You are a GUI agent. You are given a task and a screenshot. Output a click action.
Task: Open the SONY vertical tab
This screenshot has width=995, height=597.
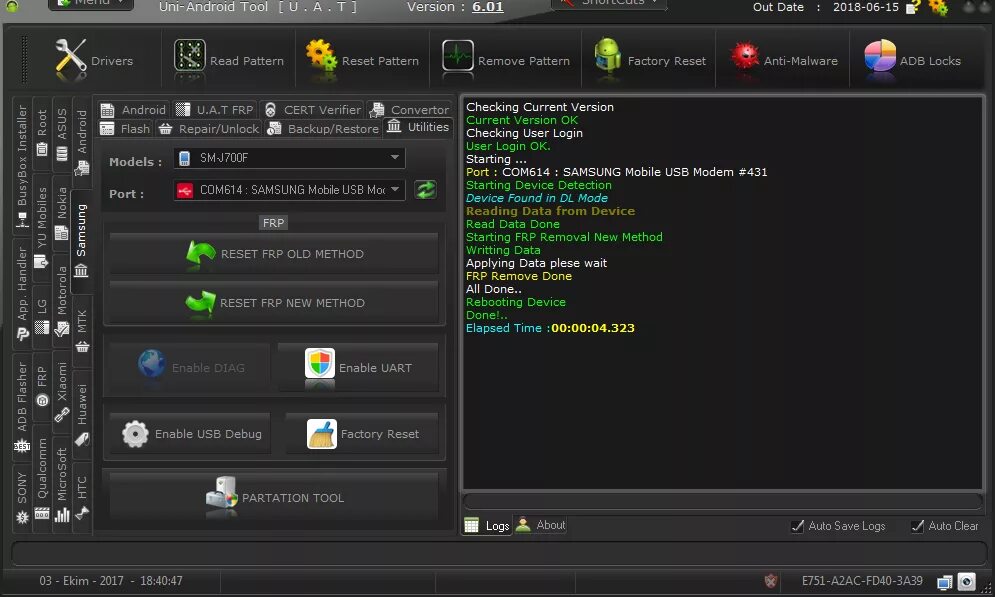(x=22, y=497)
